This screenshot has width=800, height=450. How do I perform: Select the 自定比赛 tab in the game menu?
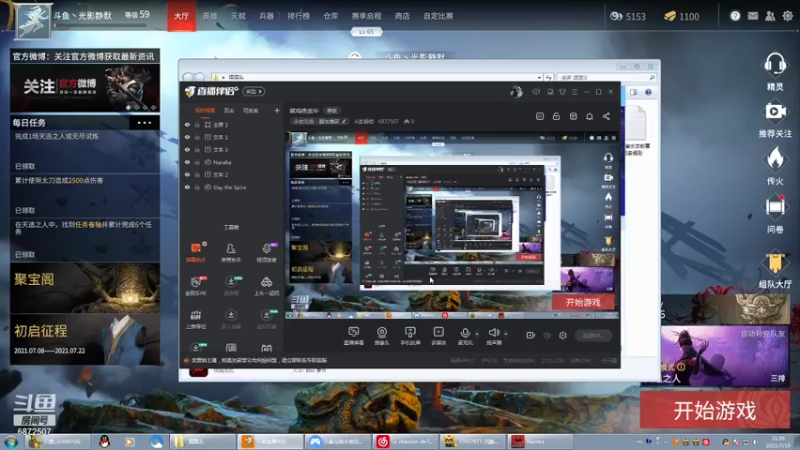click(x=438, y=16)
